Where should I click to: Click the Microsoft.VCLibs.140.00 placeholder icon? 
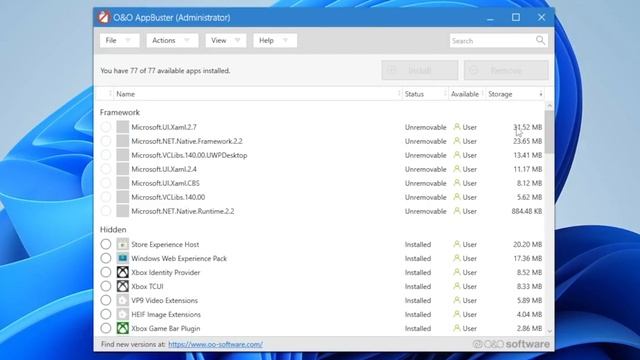tap(122, 197)
